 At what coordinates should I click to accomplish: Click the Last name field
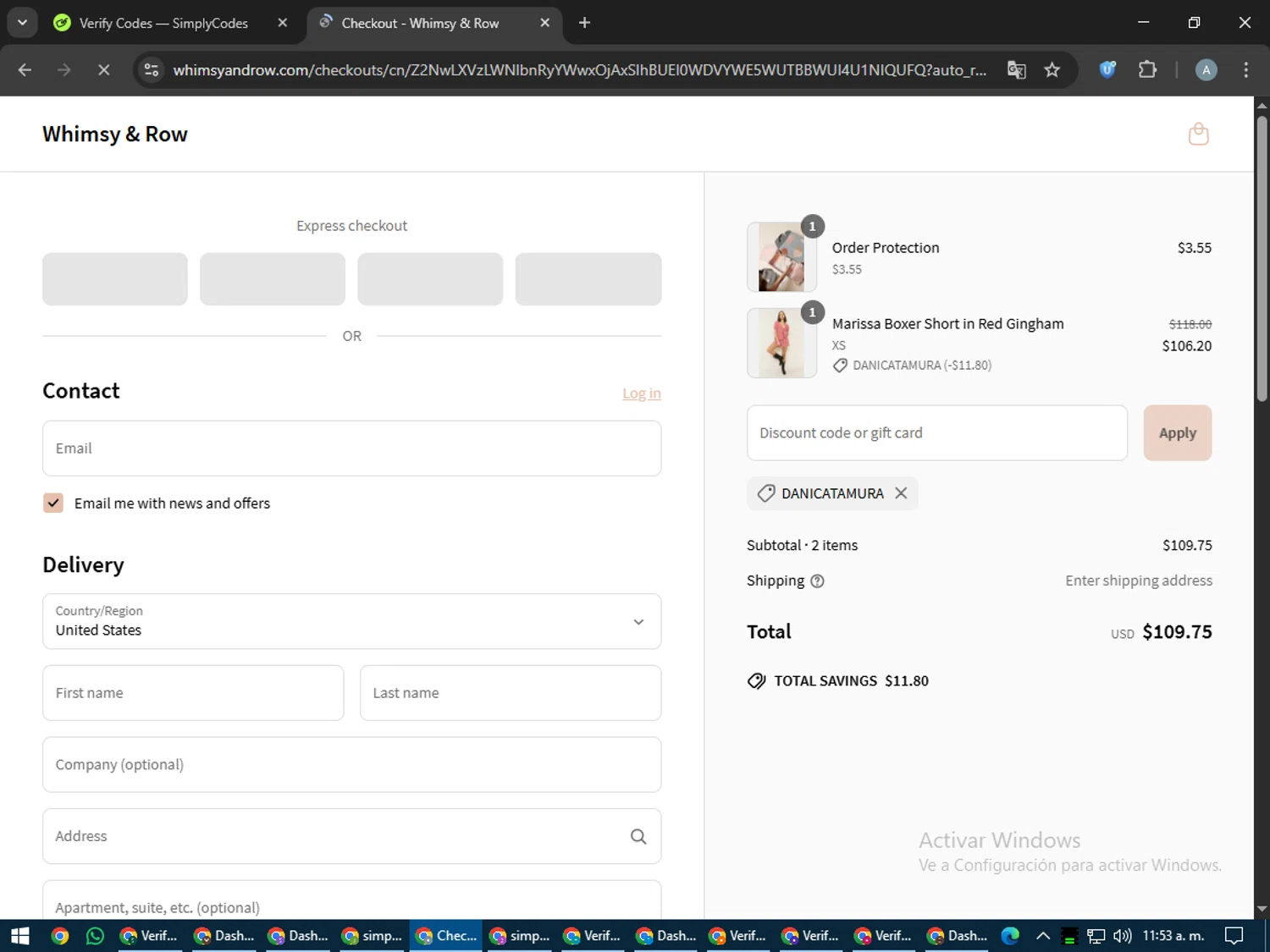click(511, 693)
